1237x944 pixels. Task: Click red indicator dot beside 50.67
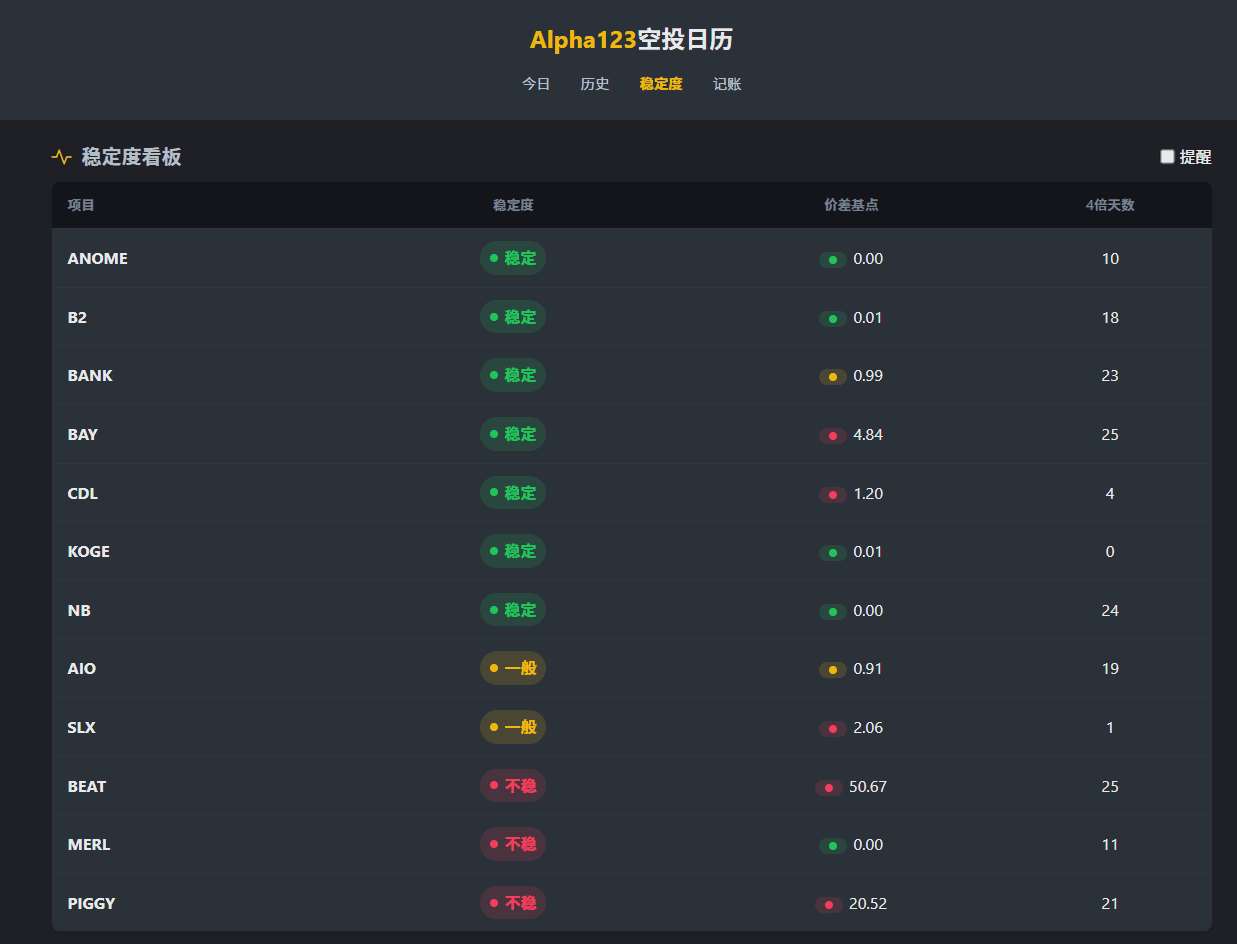pos(829,788)
